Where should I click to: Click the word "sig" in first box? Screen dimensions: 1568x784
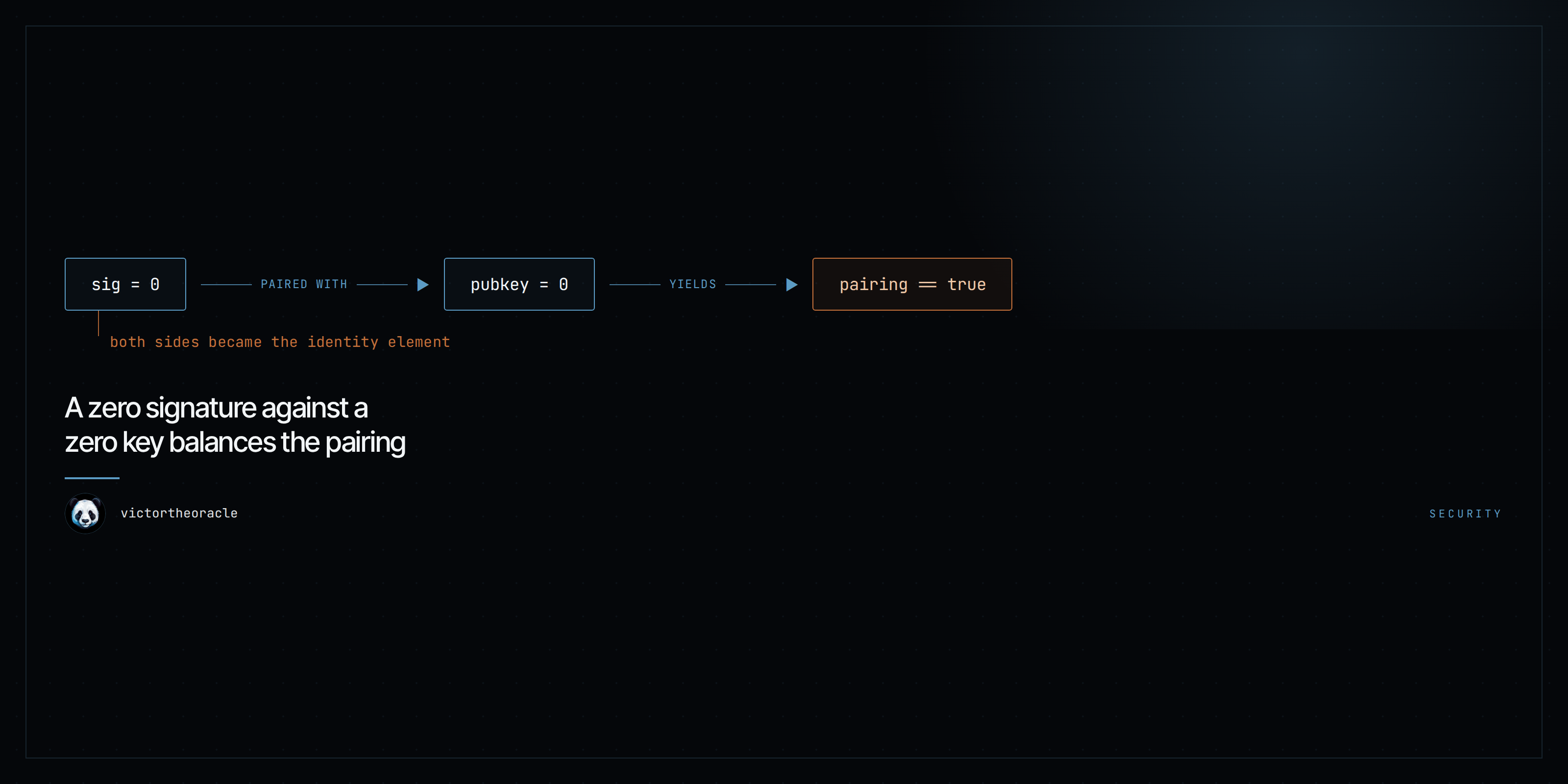(106, 285)
